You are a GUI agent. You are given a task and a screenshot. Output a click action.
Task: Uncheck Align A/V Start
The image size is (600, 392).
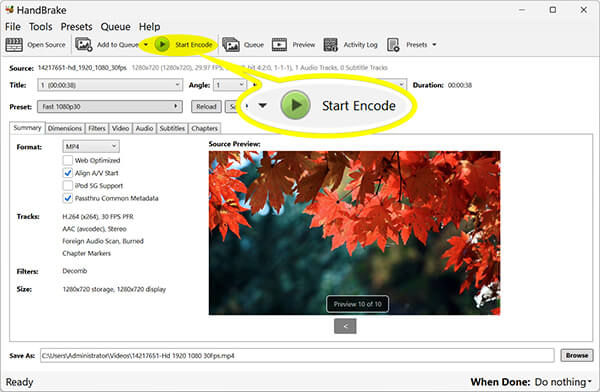tap(68, 173)
